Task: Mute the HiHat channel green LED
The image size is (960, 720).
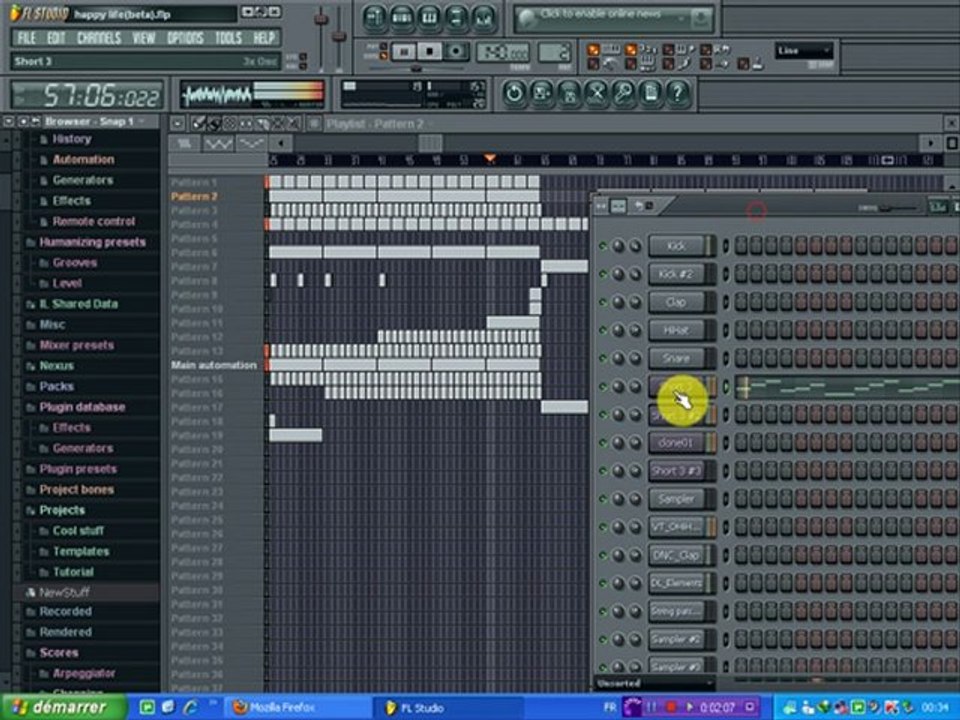Action: (602, 330)
